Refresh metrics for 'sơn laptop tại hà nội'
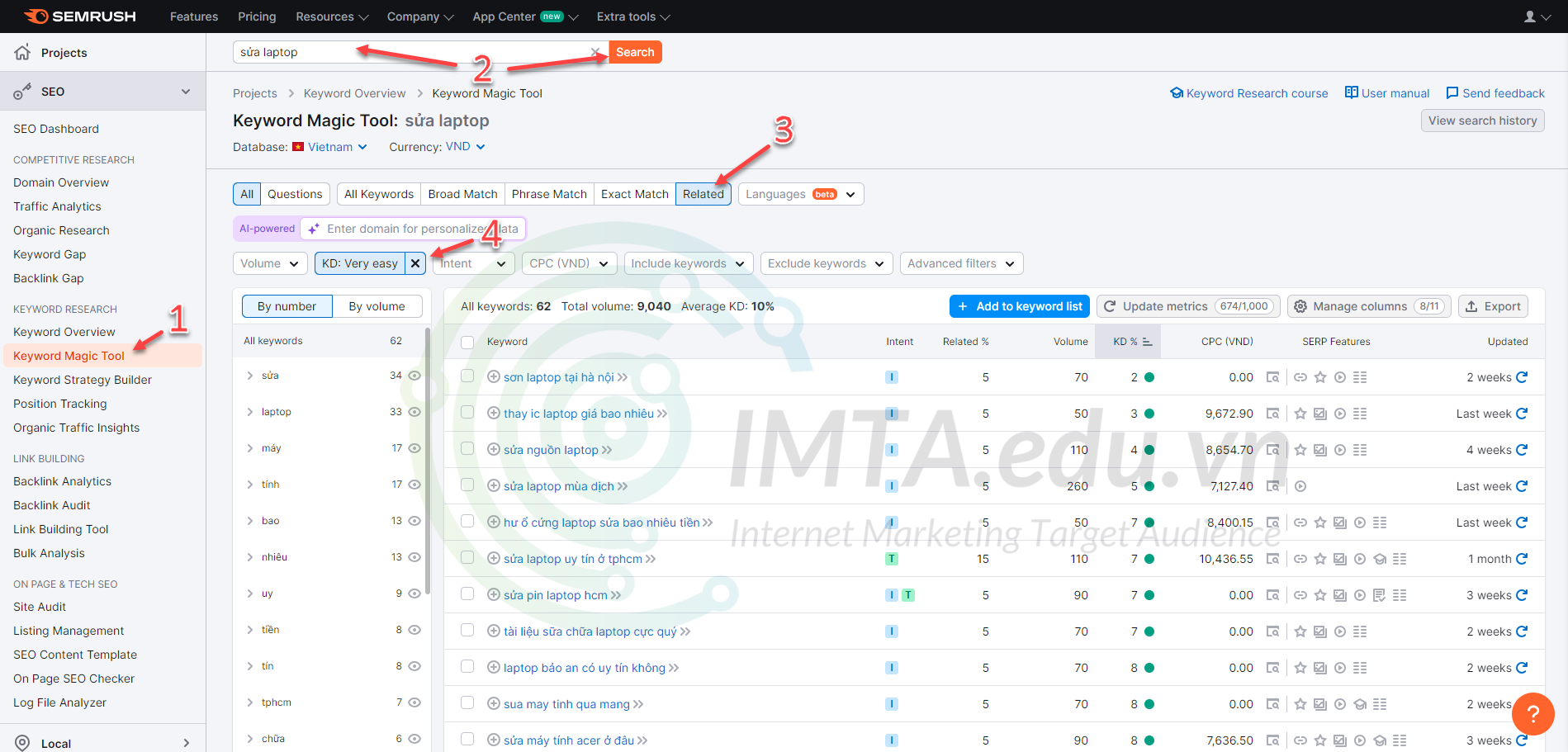 (x=1522, y=377)
